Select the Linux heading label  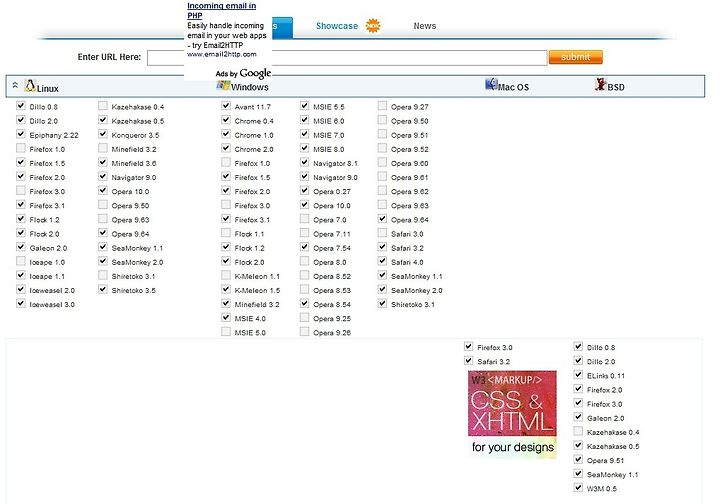tap(48, 89)
